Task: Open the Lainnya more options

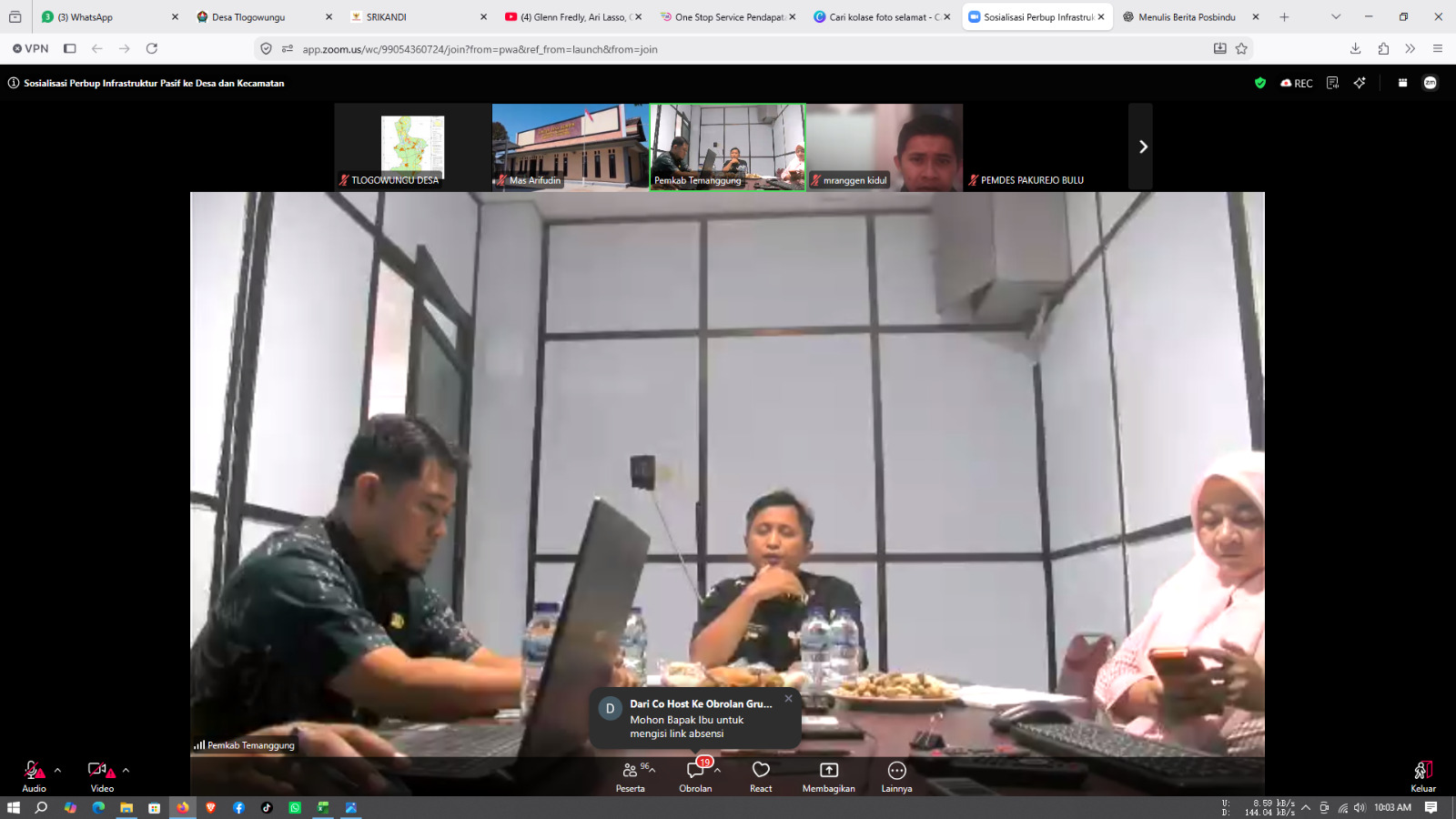Action: pos(896,776)
